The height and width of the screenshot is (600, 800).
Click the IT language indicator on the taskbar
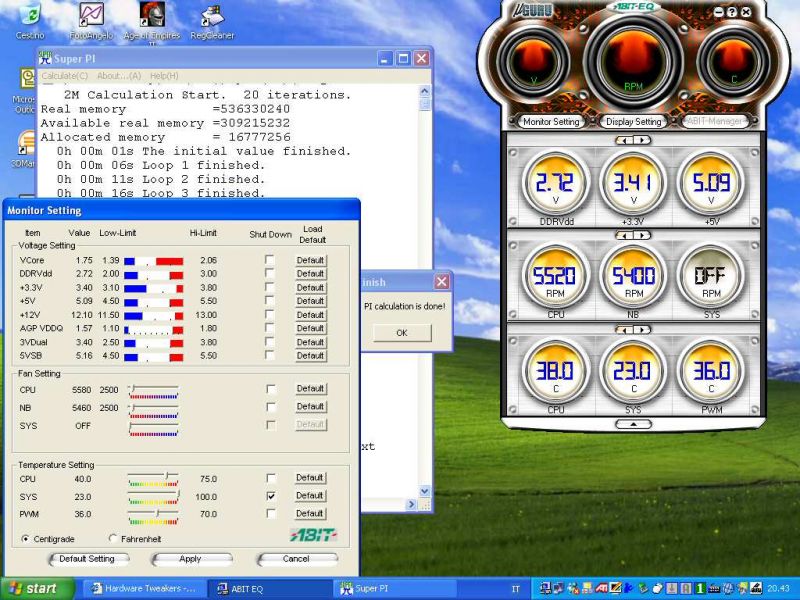(x=516, y=589)
